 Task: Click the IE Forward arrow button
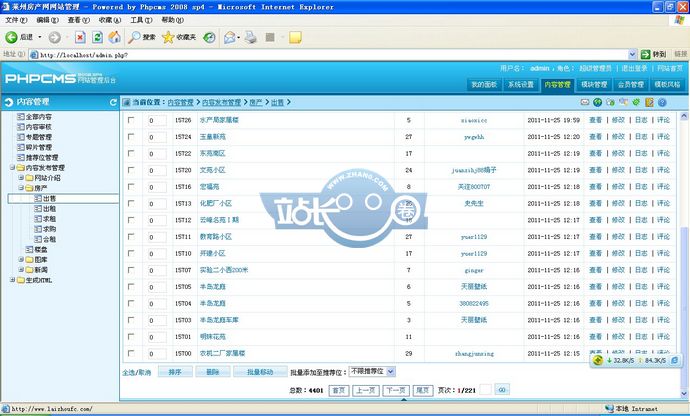click(x=55, y=37)
